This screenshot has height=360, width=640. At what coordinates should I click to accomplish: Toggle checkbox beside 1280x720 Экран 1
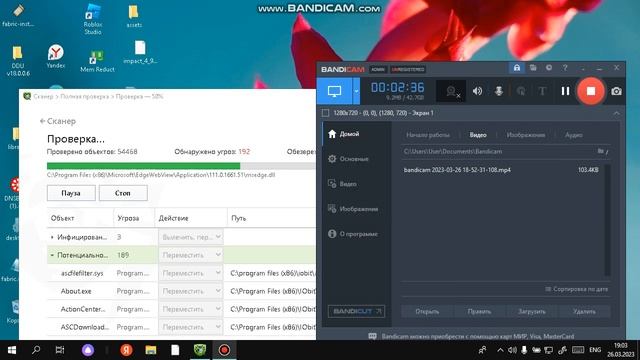(x=325, y=113)
